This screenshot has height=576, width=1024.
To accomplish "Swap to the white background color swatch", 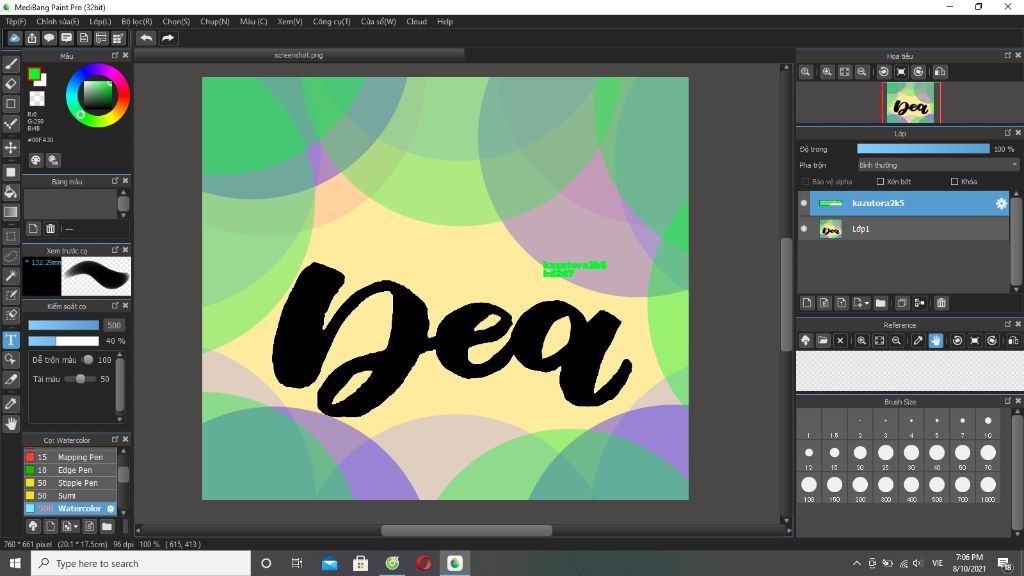I will (x=42, y=82).
